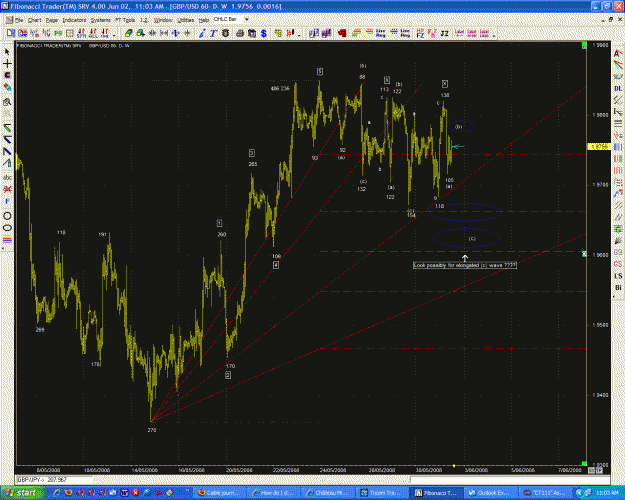
Task: Select the blue T text tool
Action: tap(213, 33)
